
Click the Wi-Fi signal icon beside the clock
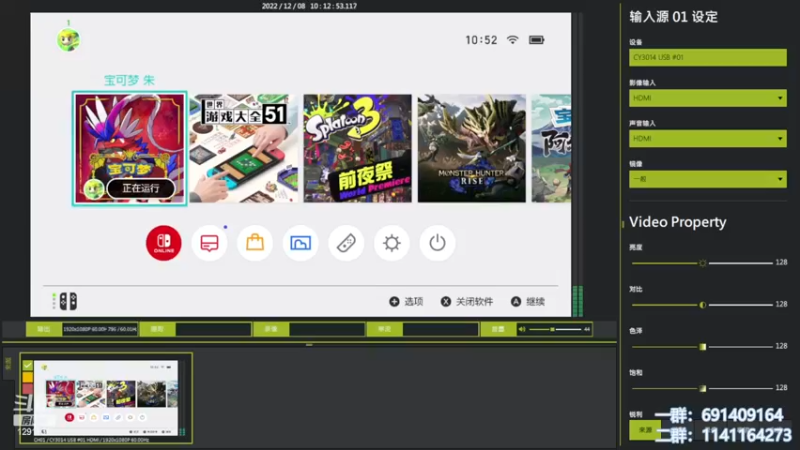point(512,39)
